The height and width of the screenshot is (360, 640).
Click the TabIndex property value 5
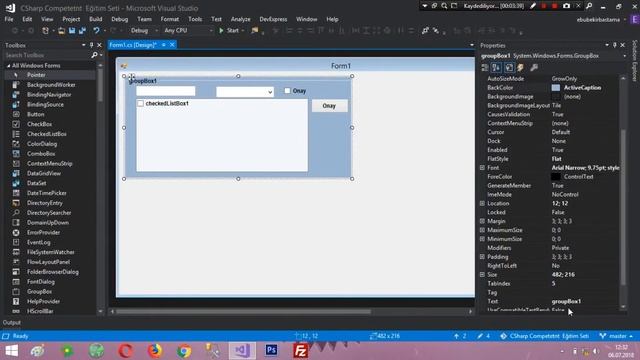[553, 283]
